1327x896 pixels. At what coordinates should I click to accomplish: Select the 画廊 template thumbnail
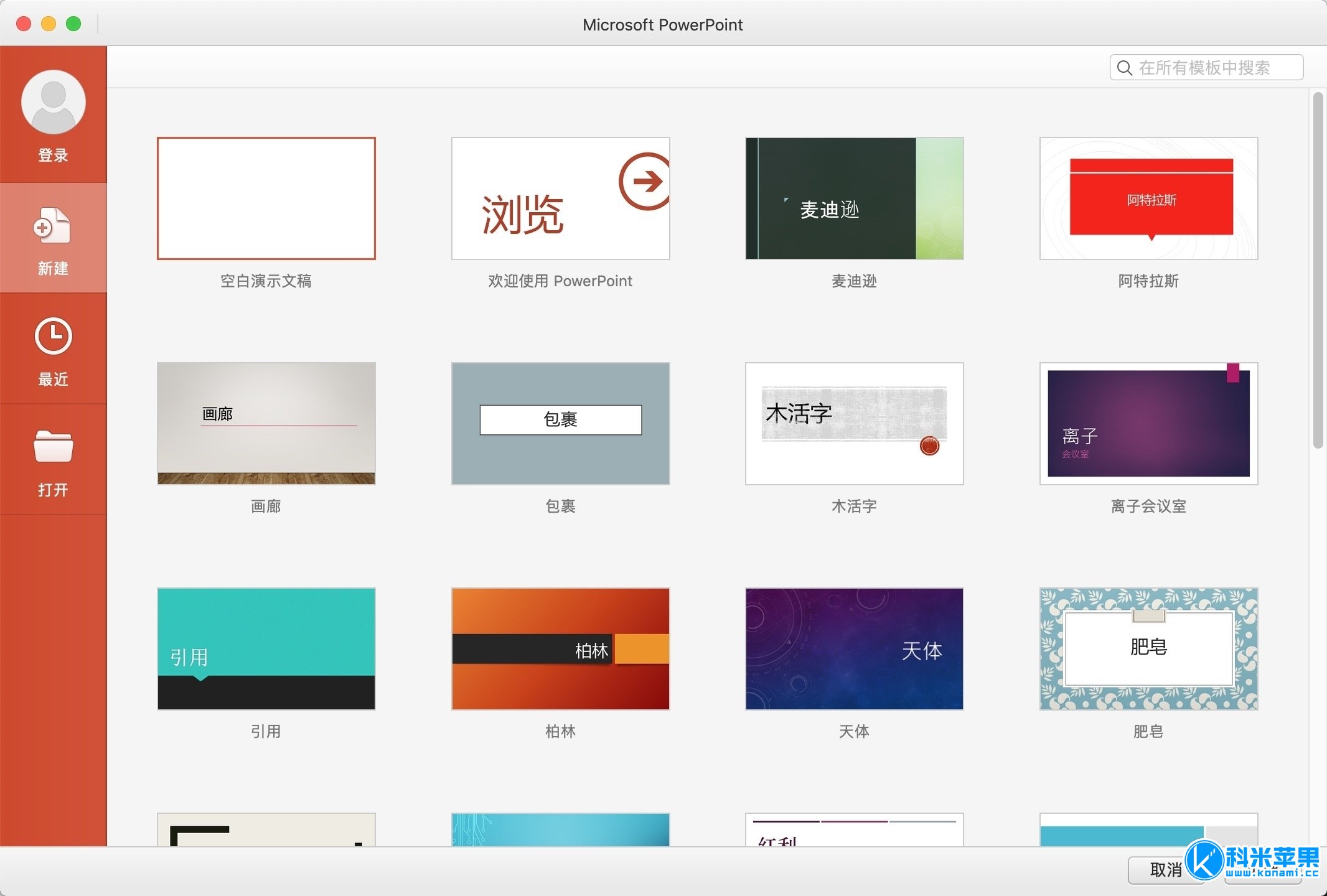(266, 424)
